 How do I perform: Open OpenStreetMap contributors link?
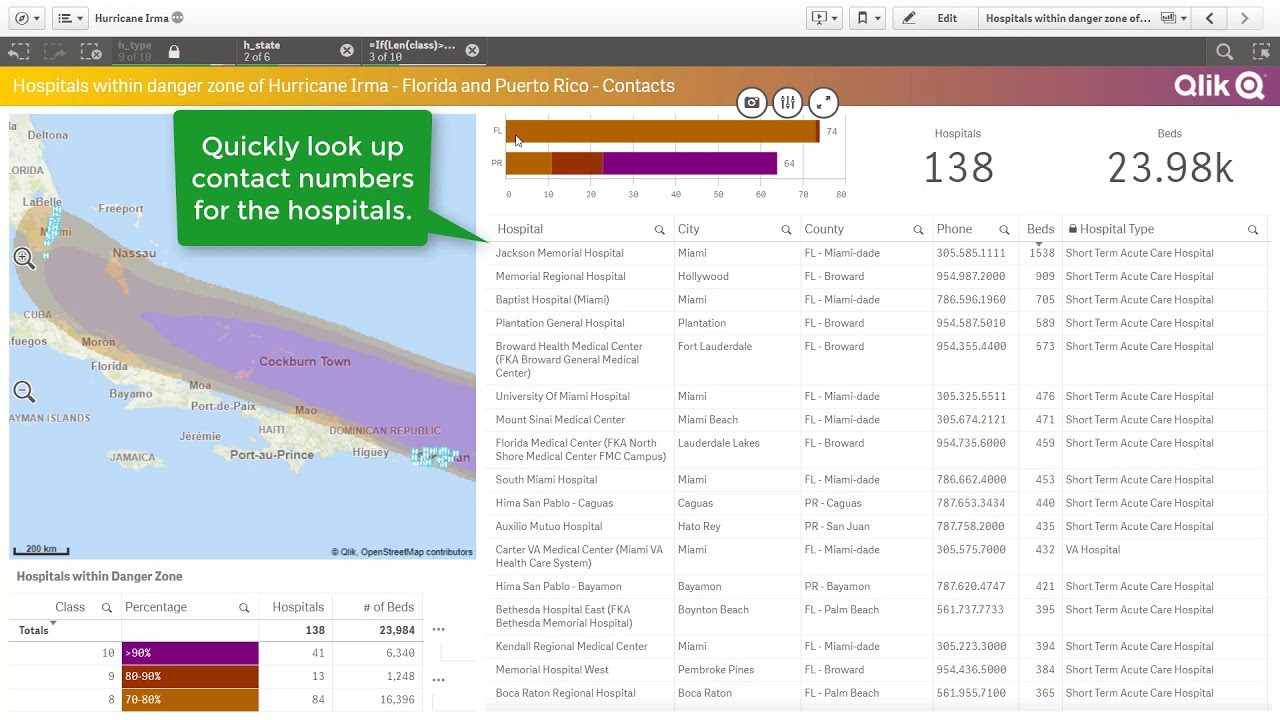click(416, 552)
